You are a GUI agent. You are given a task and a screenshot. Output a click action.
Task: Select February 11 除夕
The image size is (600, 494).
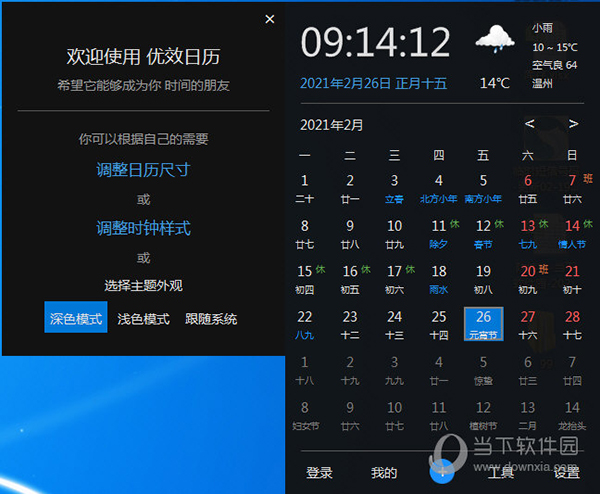(439, 234)
